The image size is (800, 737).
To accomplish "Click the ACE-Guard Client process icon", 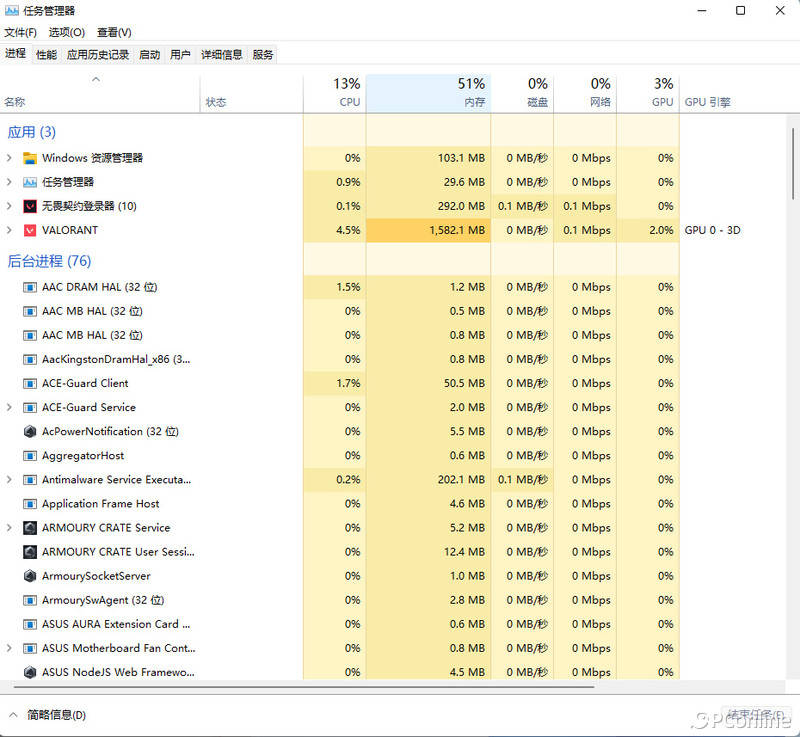I will (x=30, y=384).
